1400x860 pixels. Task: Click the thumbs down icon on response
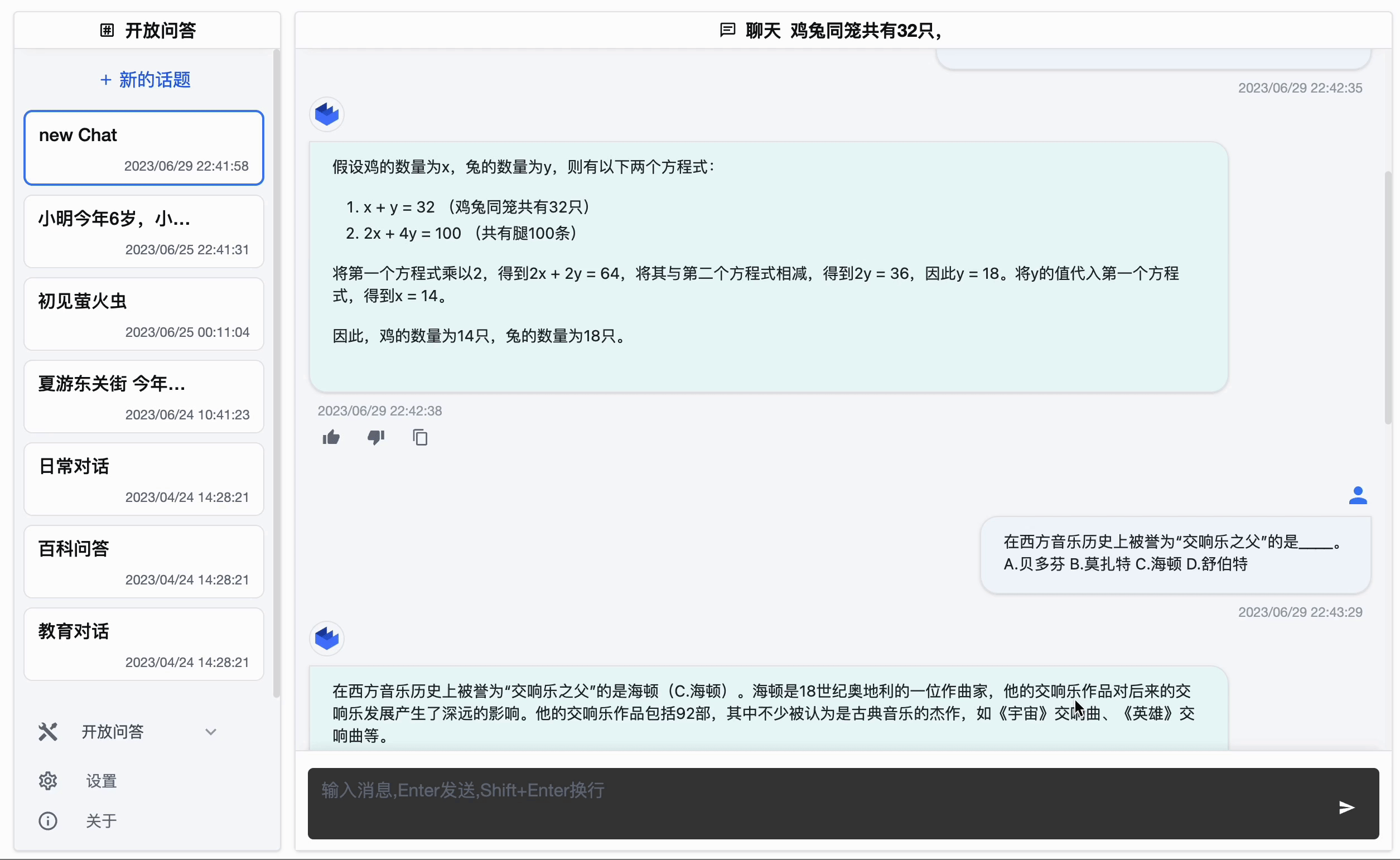375,437
